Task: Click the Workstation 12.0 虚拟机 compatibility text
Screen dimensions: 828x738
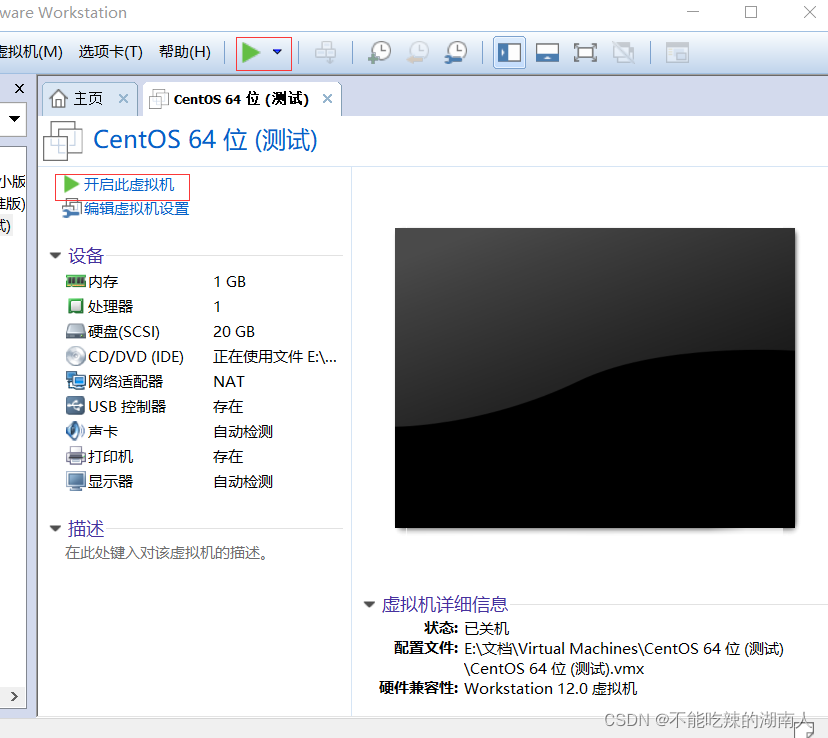Action: (551, 688)
